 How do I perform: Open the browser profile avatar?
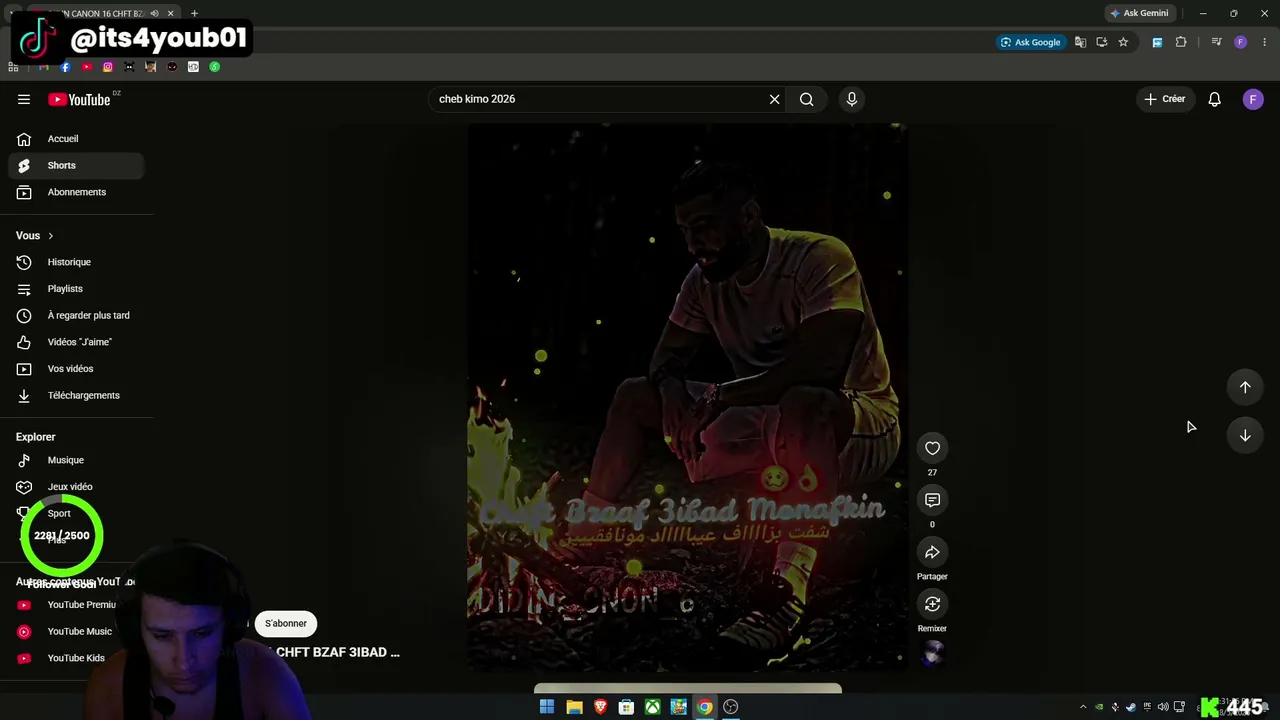pyautogui.click(x=1240, y=42)
